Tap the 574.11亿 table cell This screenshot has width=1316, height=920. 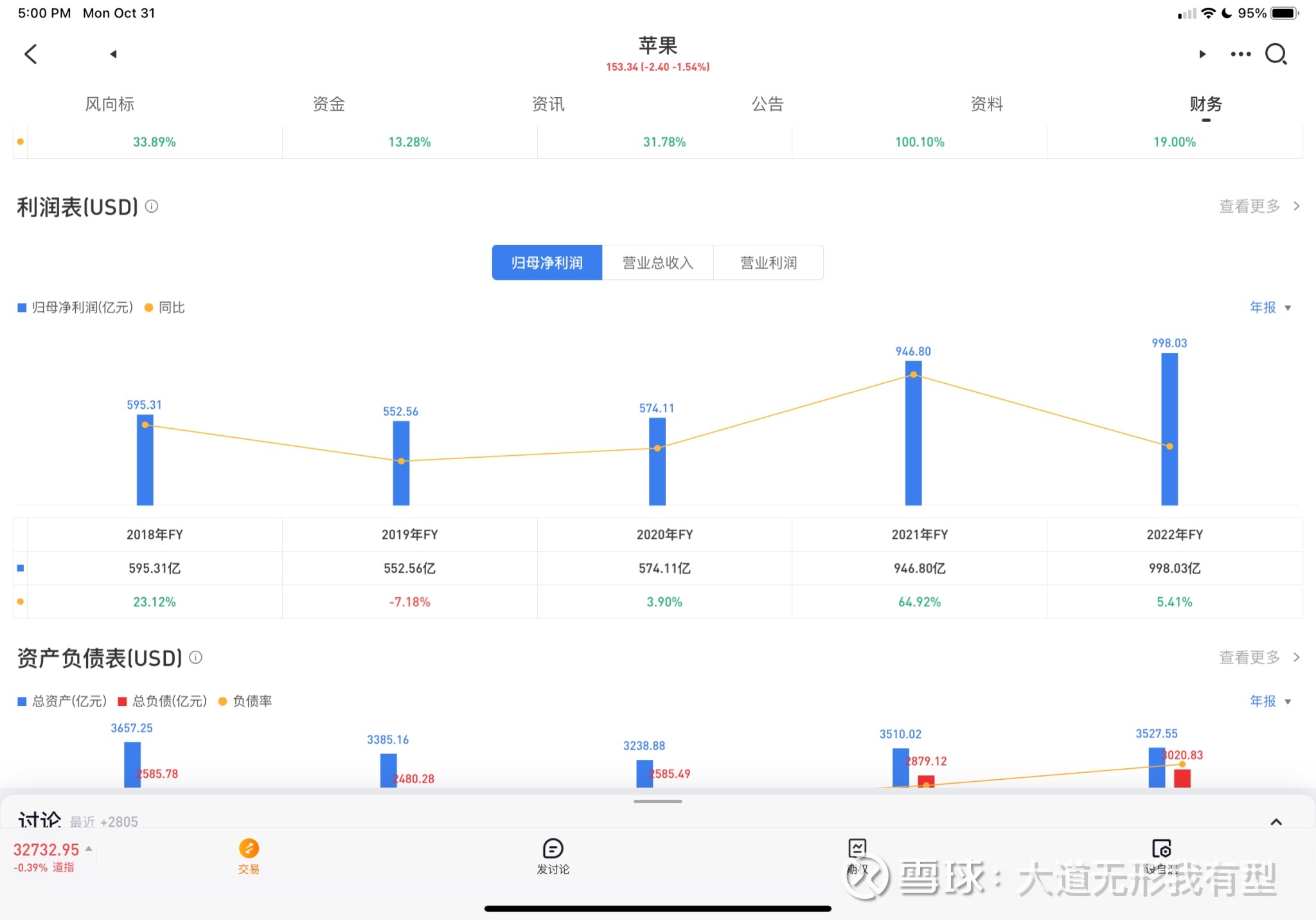pyautogui.click(x=664, y=568)
